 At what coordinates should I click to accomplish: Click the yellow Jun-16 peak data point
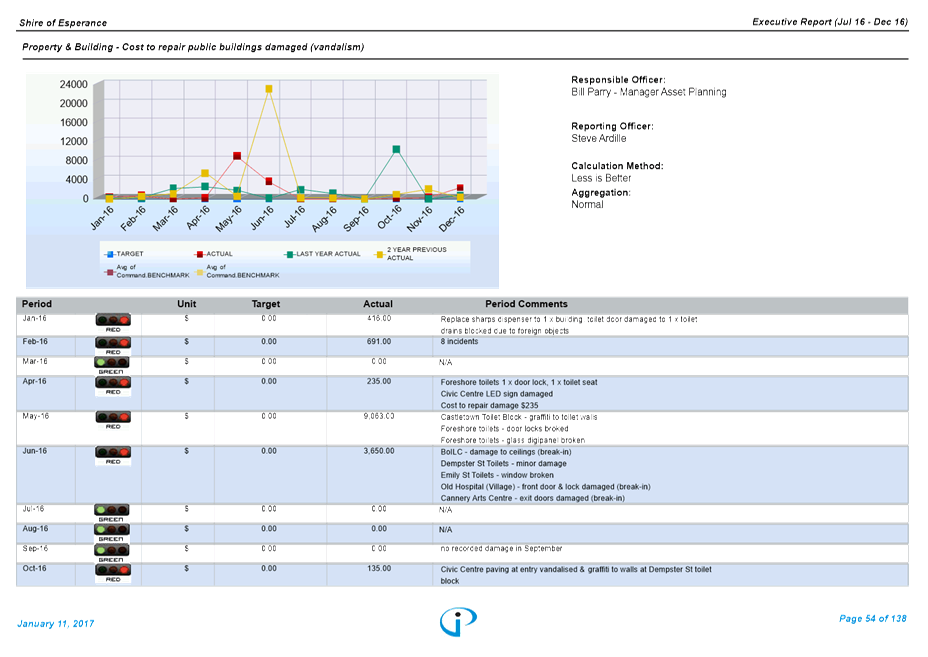269,89
